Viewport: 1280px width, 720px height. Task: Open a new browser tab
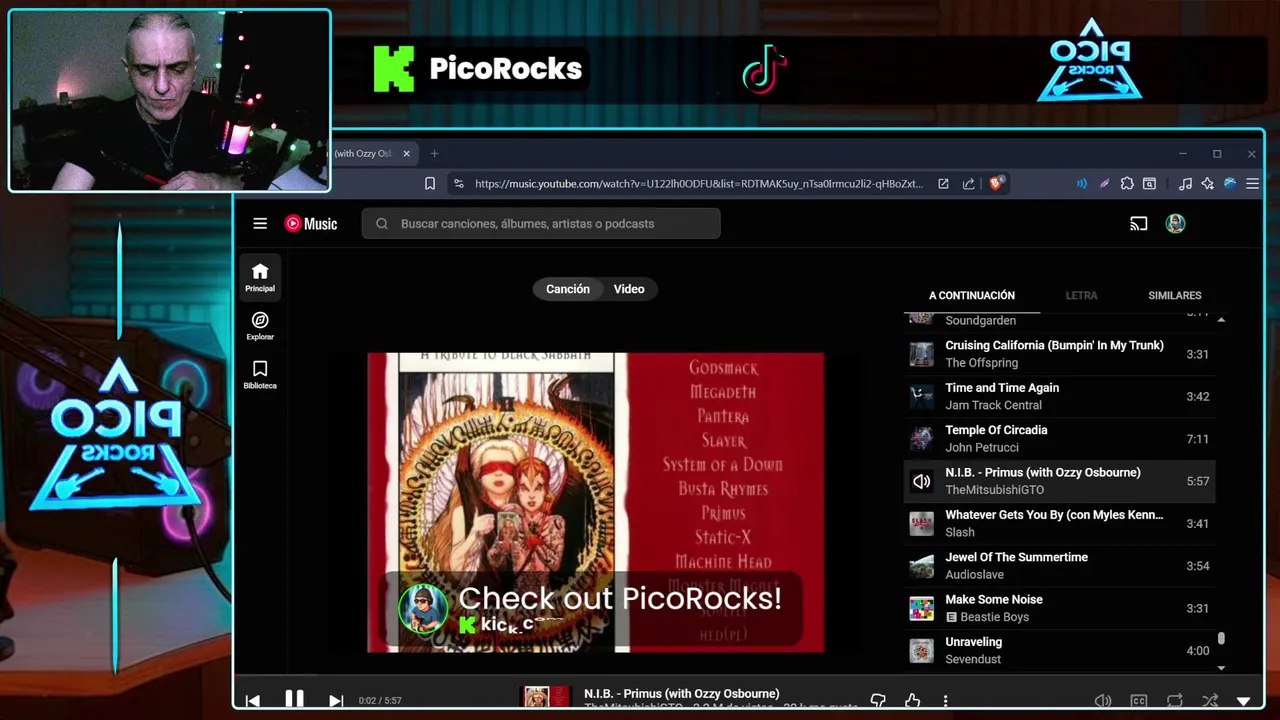(x=434, y=154)
